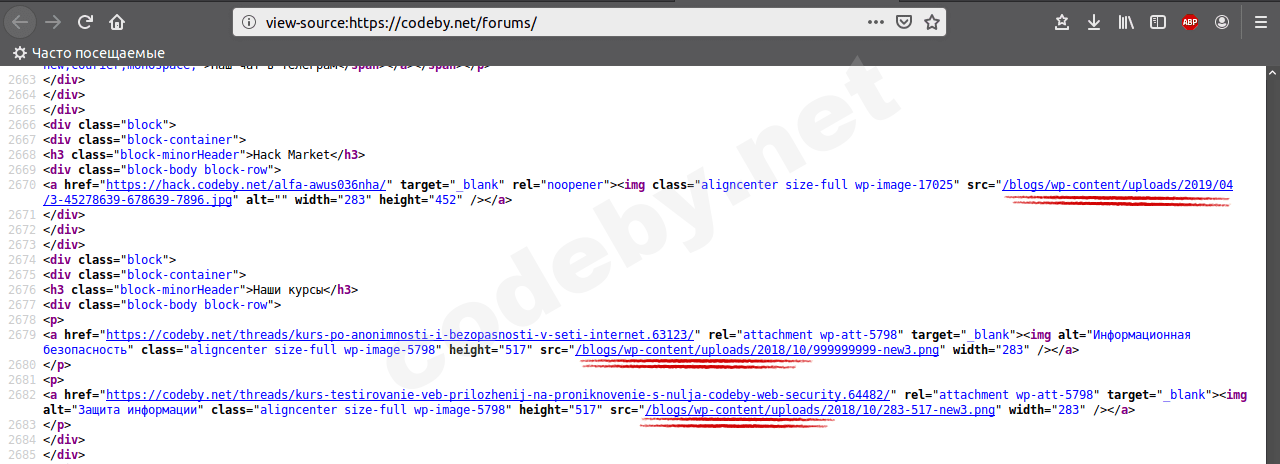Click the 'Наши курсы' heading text
The image size is (1280, 464).
292,290
